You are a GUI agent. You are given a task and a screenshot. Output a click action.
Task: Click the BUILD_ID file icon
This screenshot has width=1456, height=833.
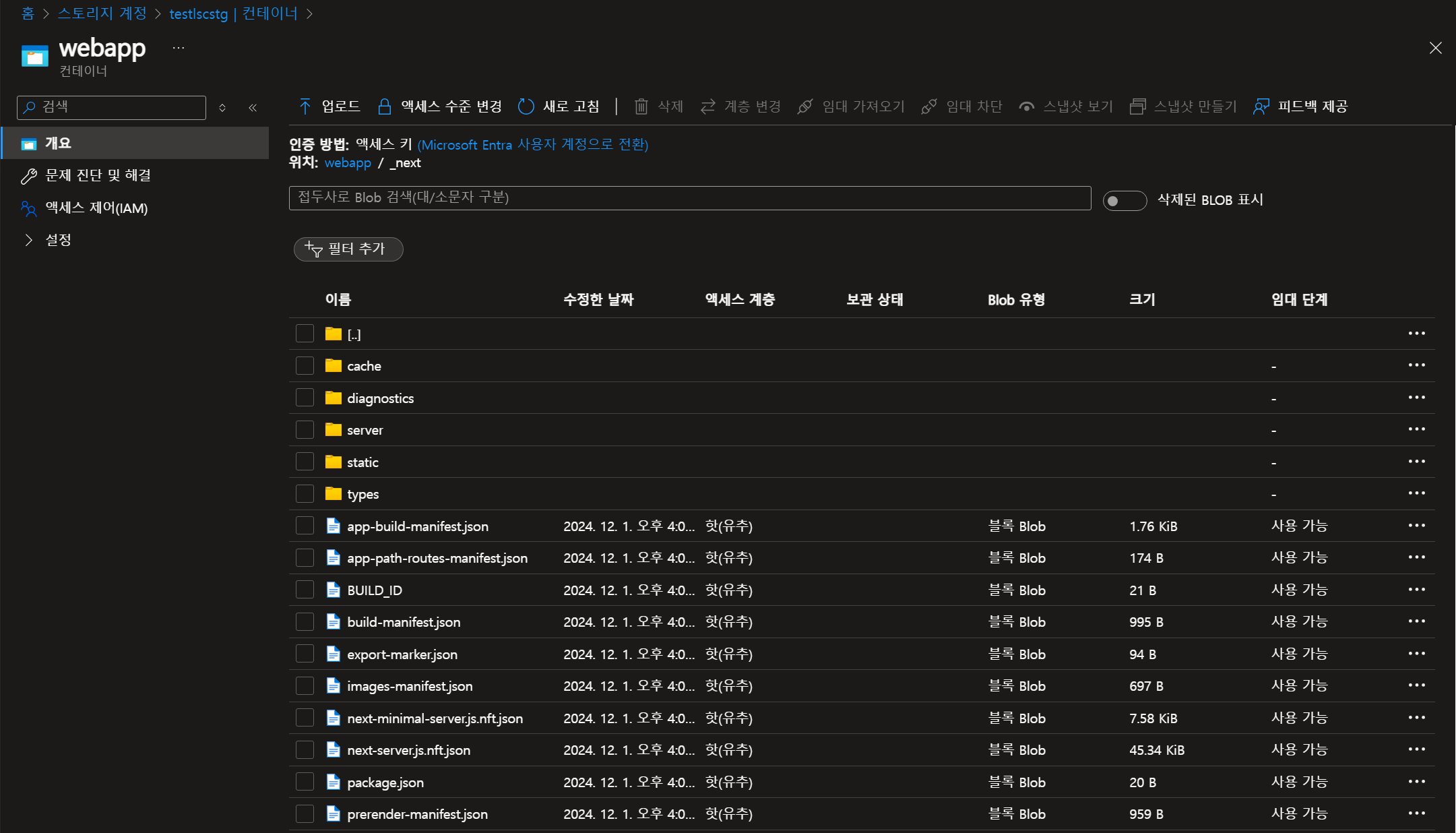click(333, 590)
